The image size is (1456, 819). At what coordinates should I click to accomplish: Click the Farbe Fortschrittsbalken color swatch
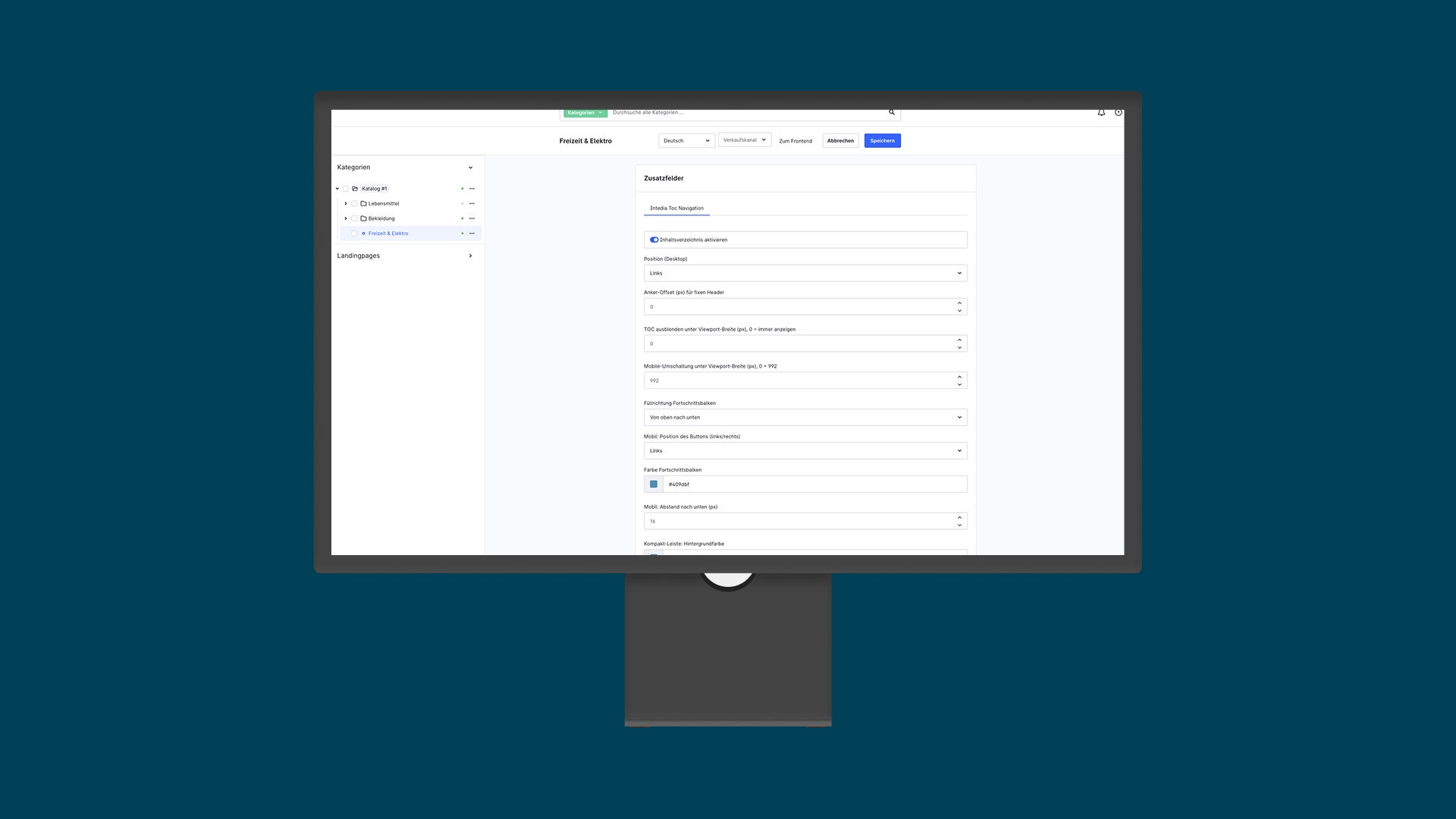click(653, 484)
